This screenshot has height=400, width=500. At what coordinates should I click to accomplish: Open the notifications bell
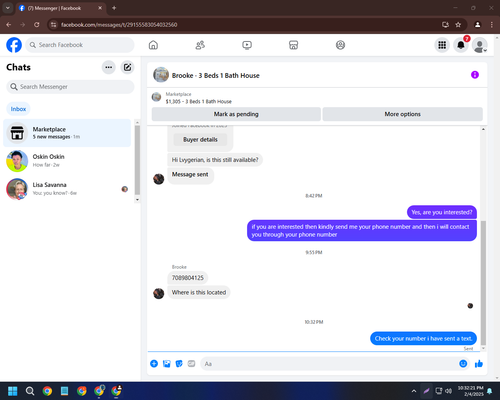[461, 45]
